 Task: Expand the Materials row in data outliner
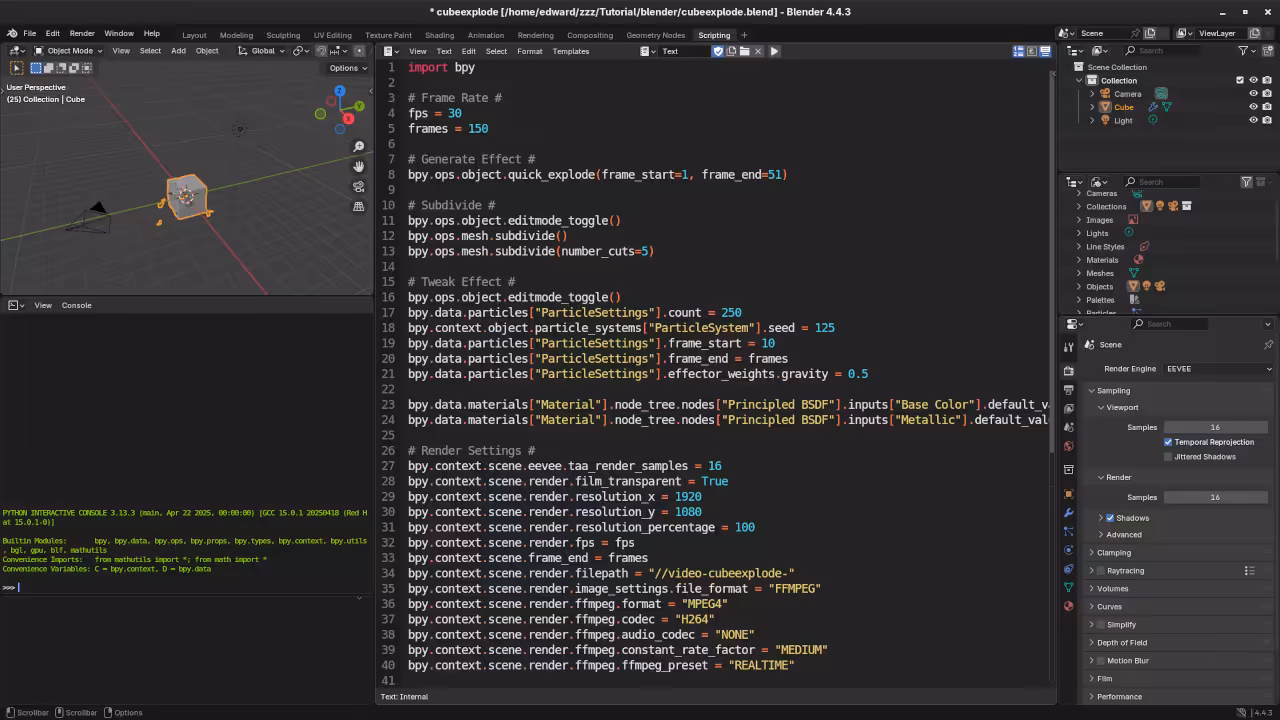1079,260
